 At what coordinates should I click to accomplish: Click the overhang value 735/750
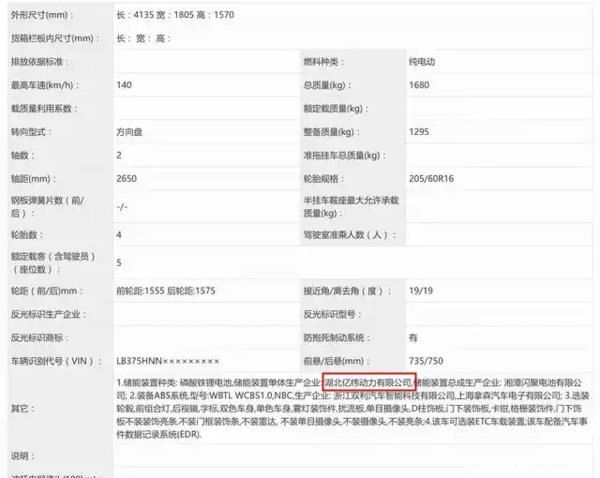[426, 361]
